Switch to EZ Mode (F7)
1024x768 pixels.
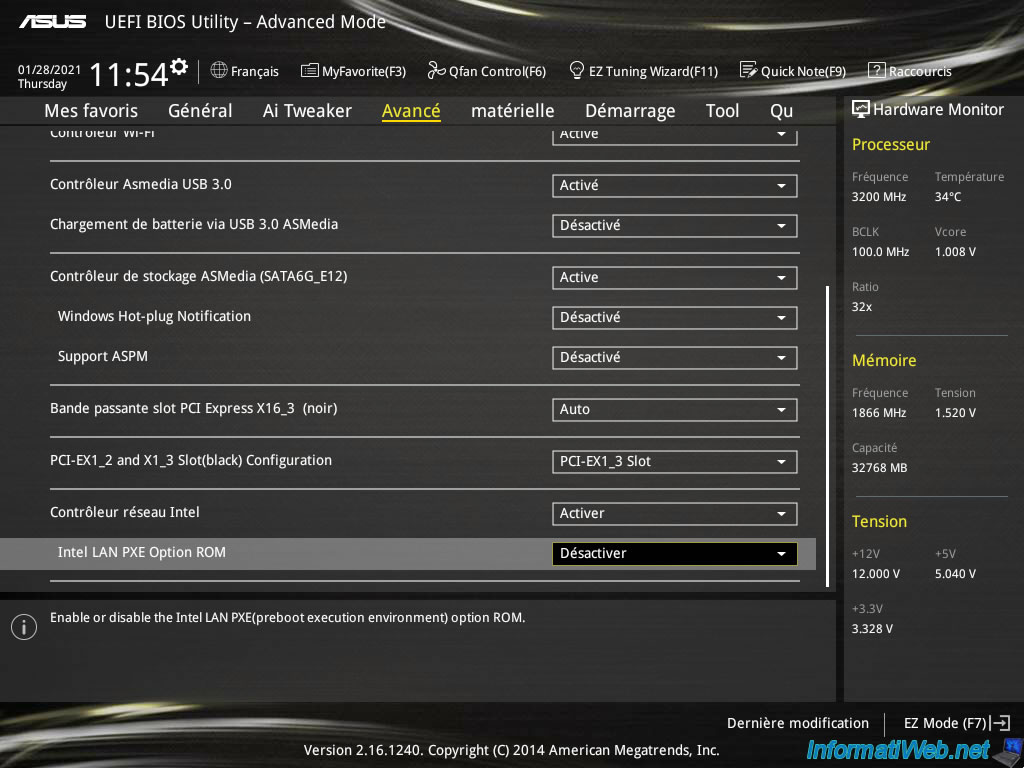[x=956, y=723]
